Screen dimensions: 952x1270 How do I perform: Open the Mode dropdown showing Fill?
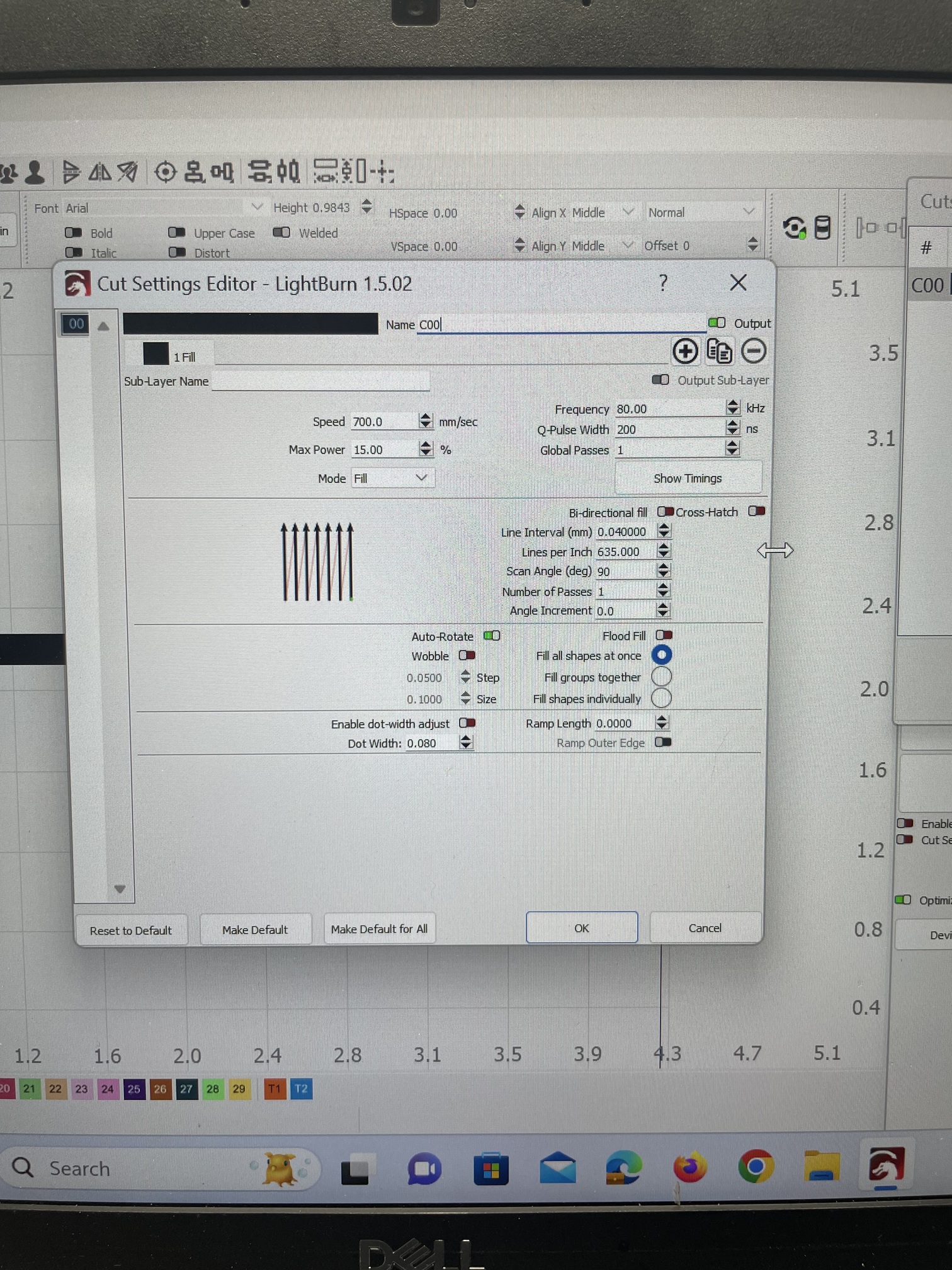coord(391,478)
